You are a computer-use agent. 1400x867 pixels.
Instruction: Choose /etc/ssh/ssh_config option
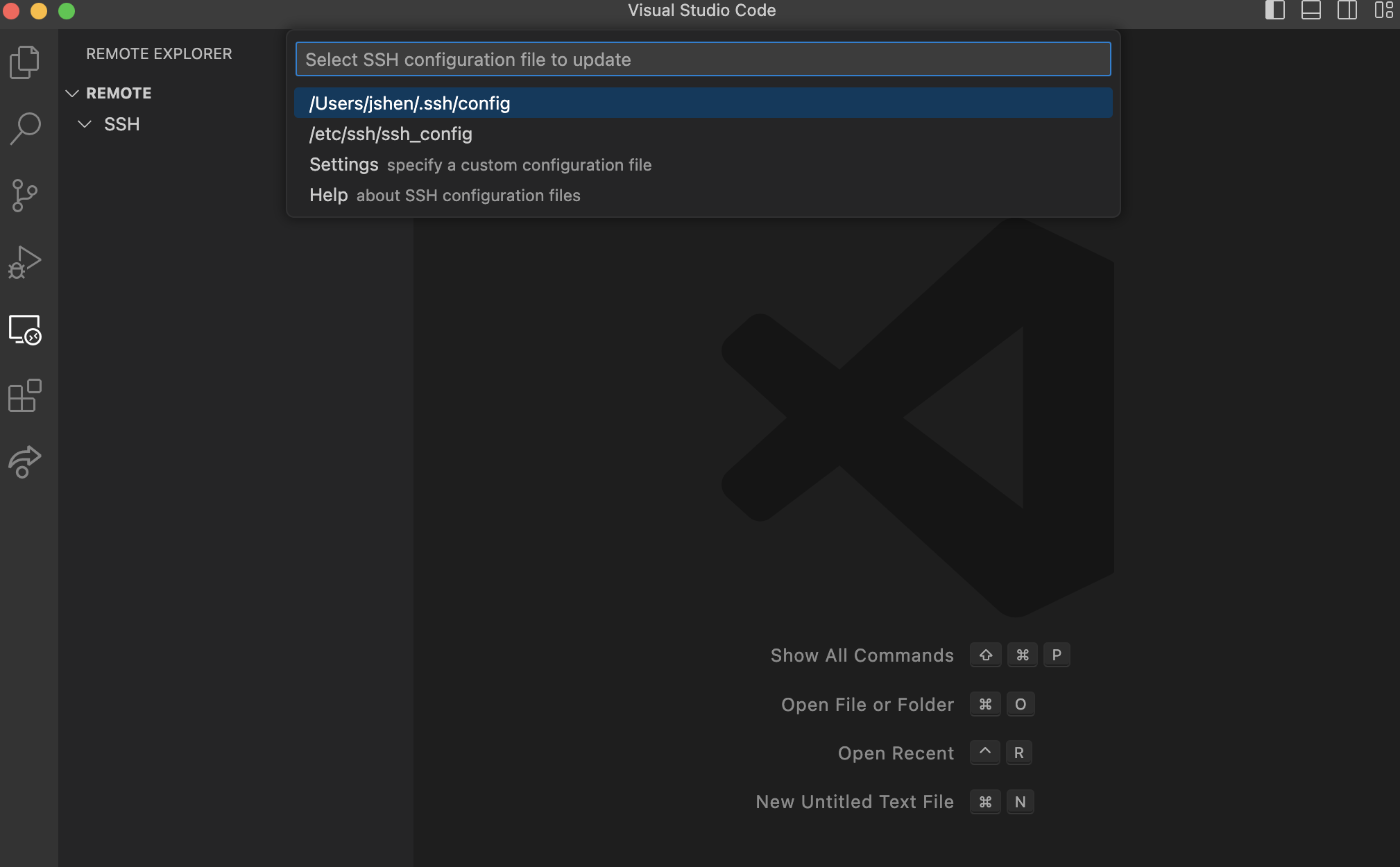pos(391,134)
